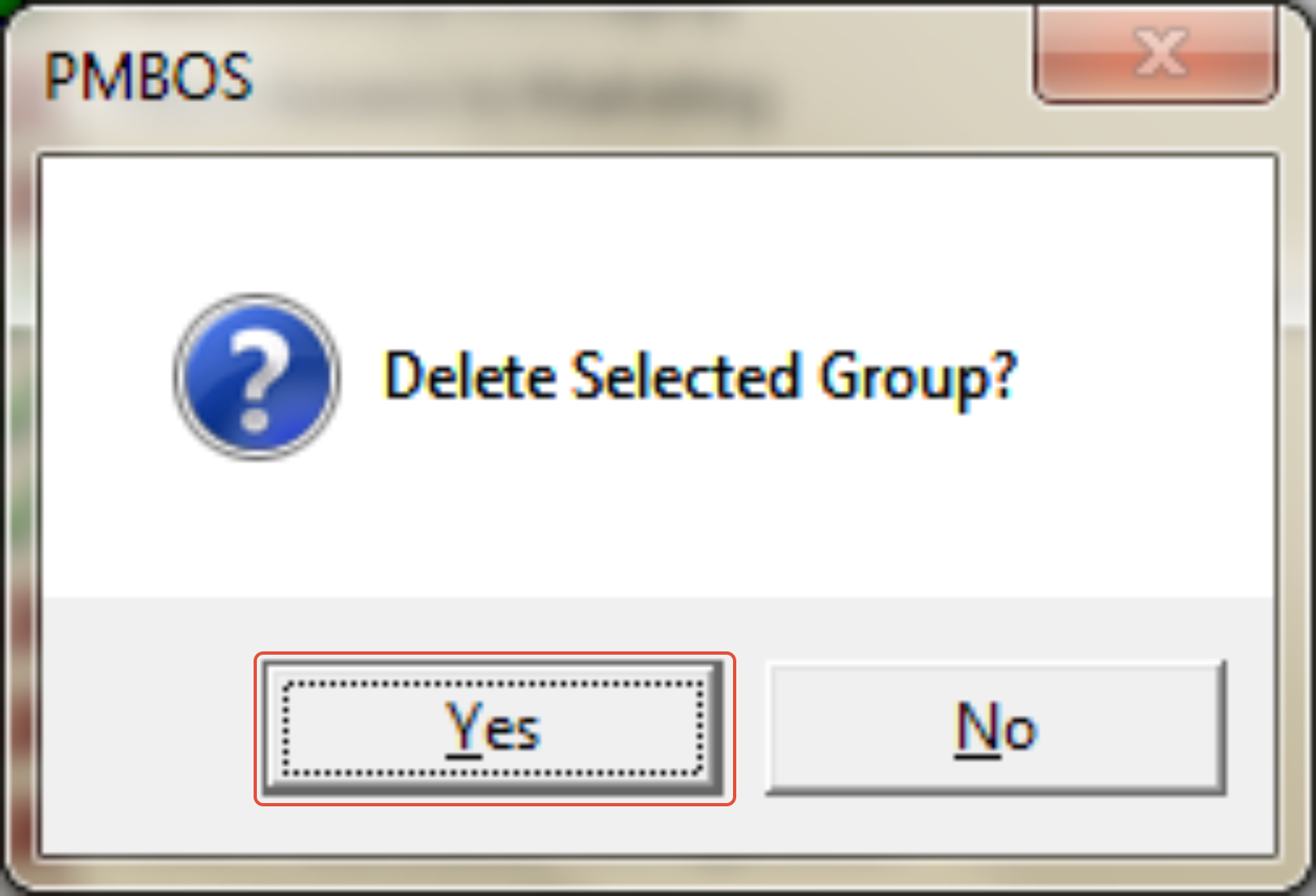
Task: Confirm deletion of the selected group
Action: pyautogui.click(x=494, y=728)
